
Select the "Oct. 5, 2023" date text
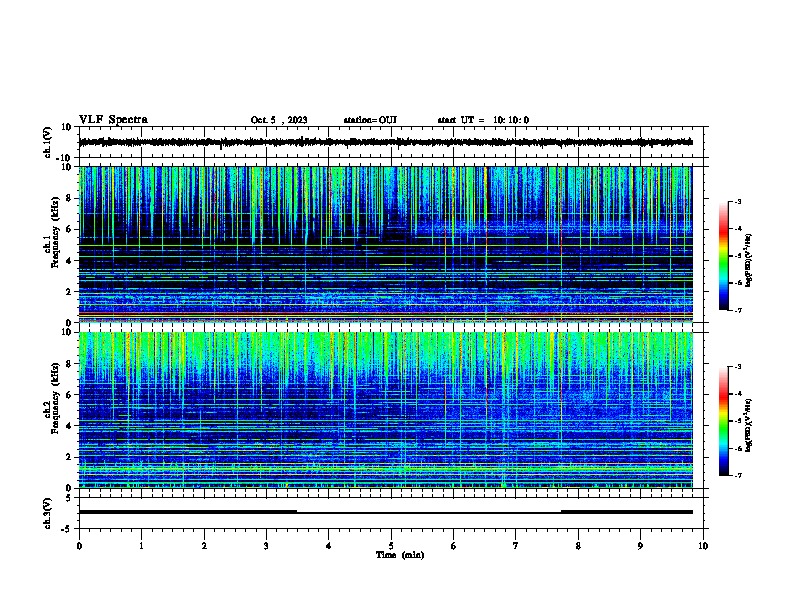coord(279,120)
